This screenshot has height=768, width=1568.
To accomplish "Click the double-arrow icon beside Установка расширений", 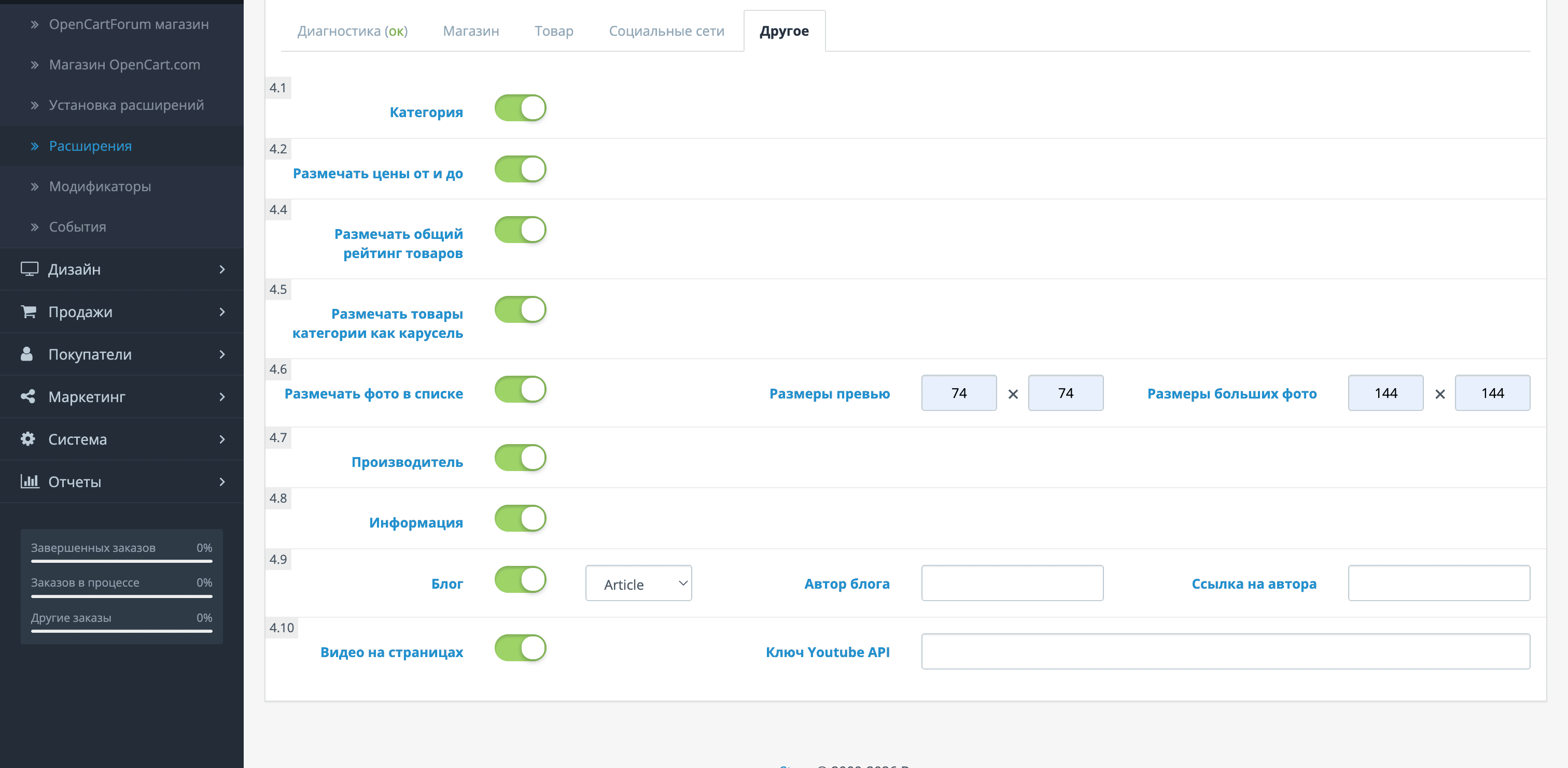I will pyautogui.click(x=35, y=105).
